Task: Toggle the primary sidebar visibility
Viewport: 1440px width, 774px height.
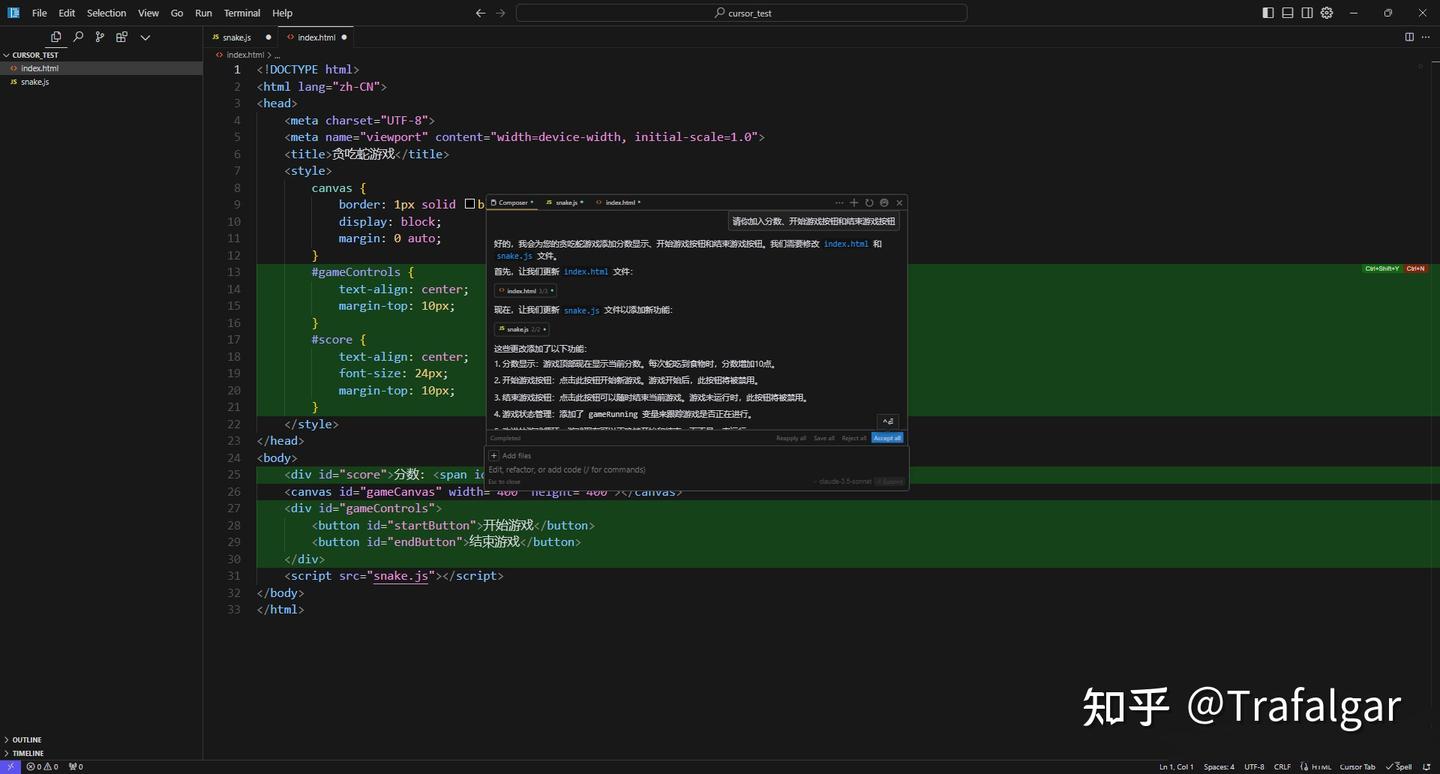Action: click(x=1268, y=13)
